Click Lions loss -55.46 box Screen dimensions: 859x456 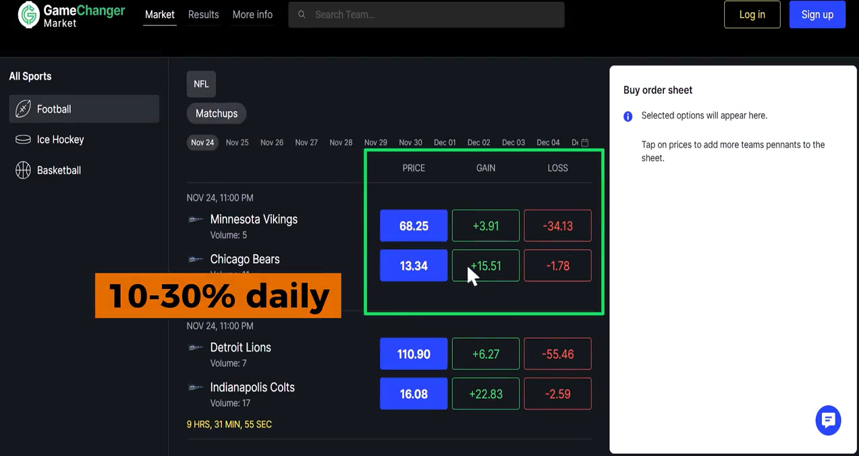[x=558, y=354]
